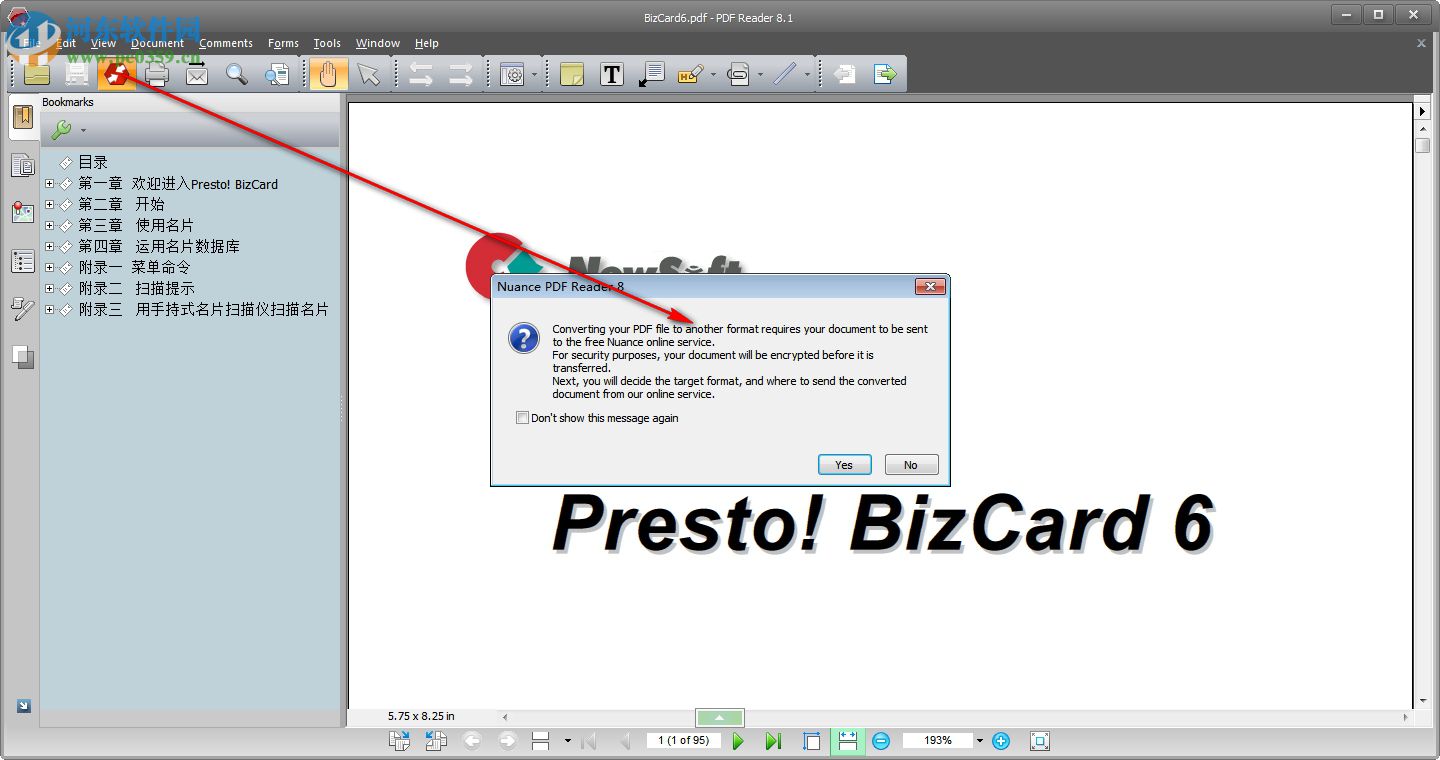Image resolution: width=1440 pixels, height=760 pixels.
Task: Open the Edit menu
Action: [x=66, y=43]
